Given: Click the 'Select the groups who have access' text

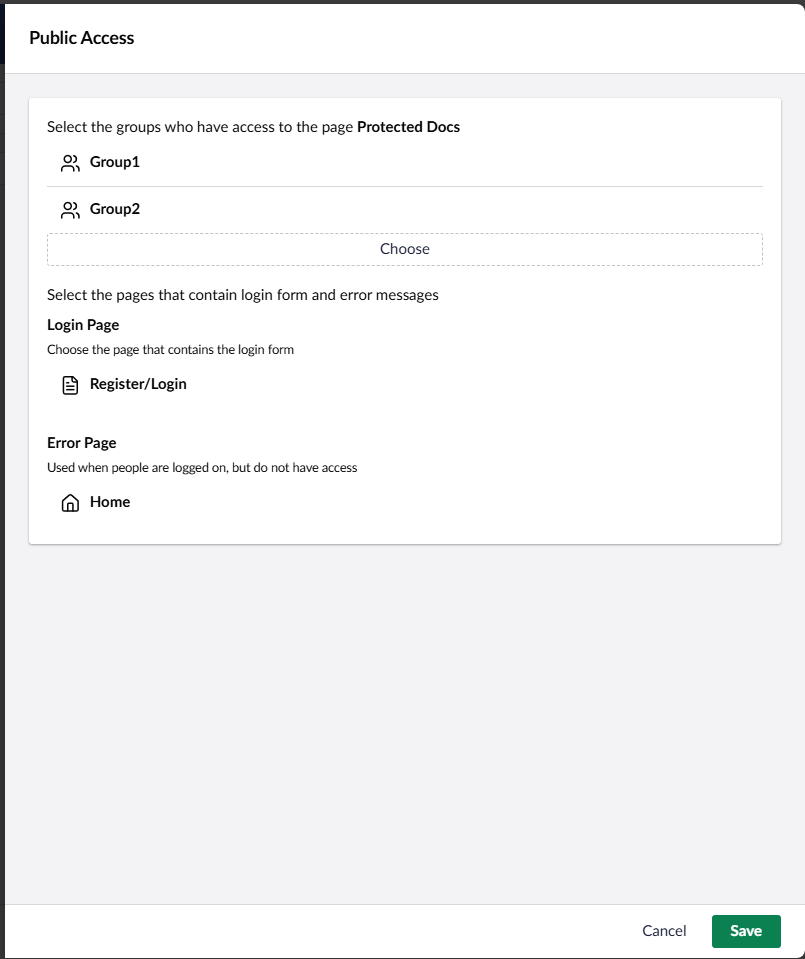Looking at the screenshot, I should point(200,127).
